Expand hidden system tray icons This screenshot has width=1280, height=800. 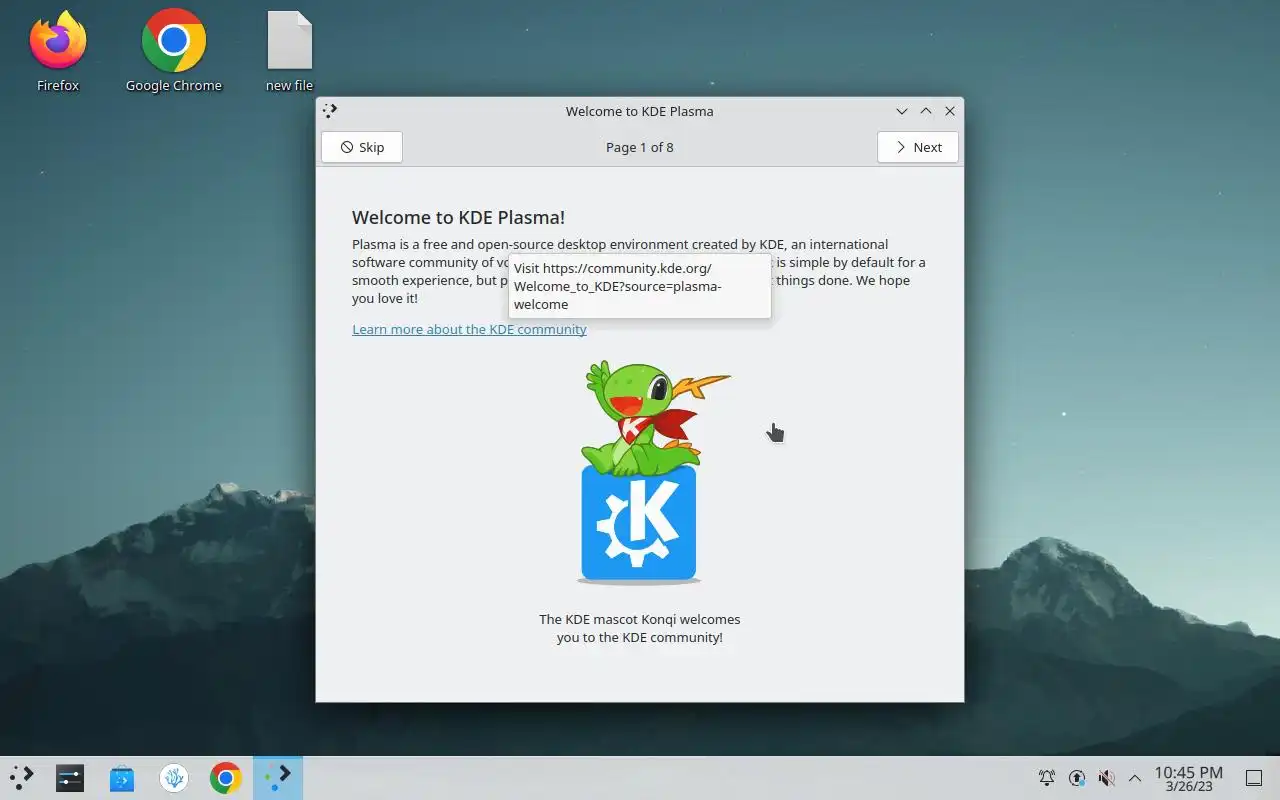coord(1135,778)
